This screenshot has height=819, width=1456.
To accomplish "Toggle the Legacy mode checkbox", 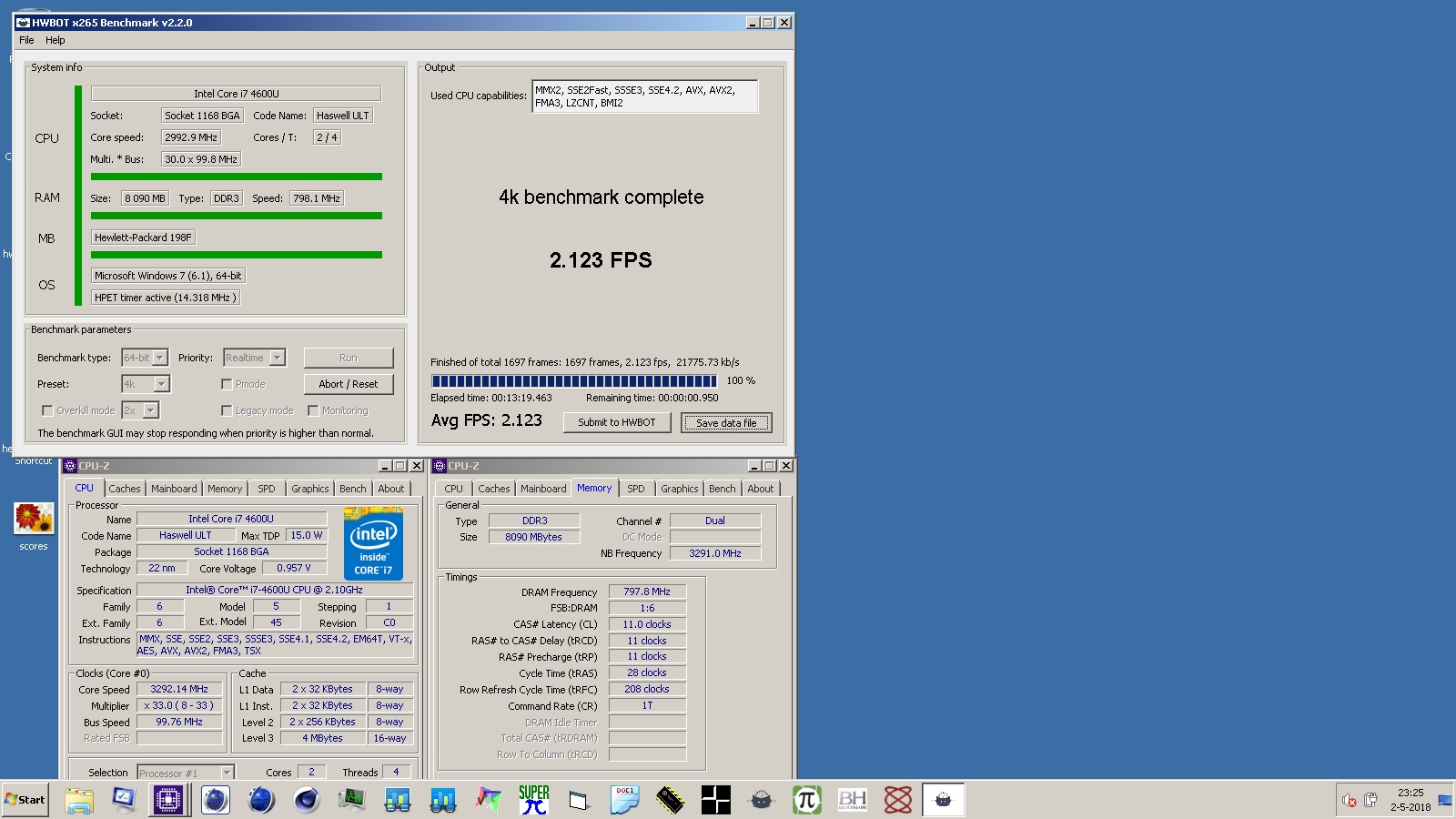I will (227, 410).
